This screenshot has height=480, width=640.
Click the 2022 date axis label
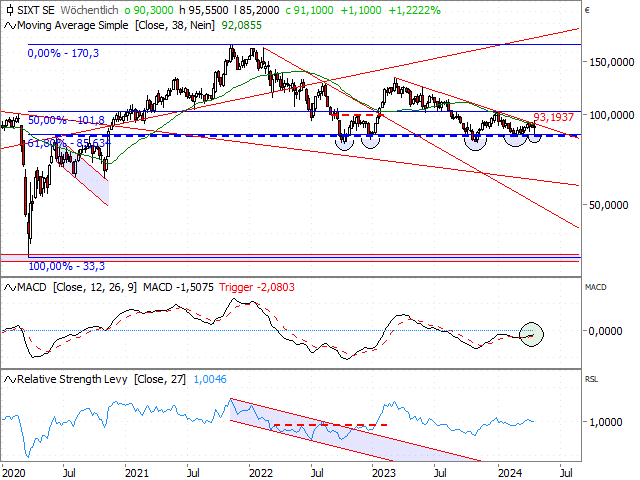pyautogui.click(x=261, y=473)
